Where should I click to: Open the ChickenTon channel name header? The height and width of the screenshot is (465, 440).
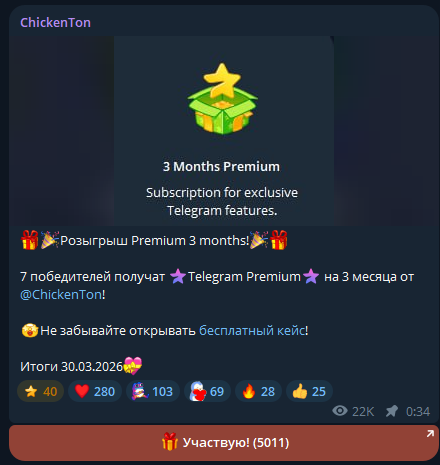pyautogui.click(x=55, y=23)
